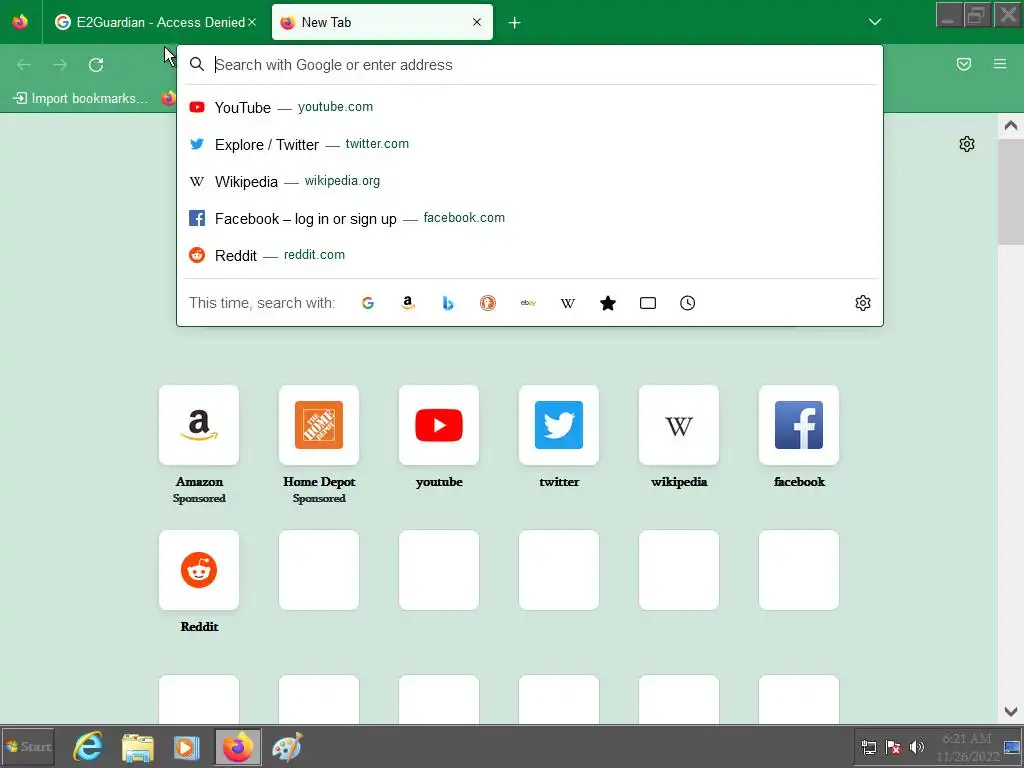1024x768 pixels.
Task: Go back one page
Action: 24,65
